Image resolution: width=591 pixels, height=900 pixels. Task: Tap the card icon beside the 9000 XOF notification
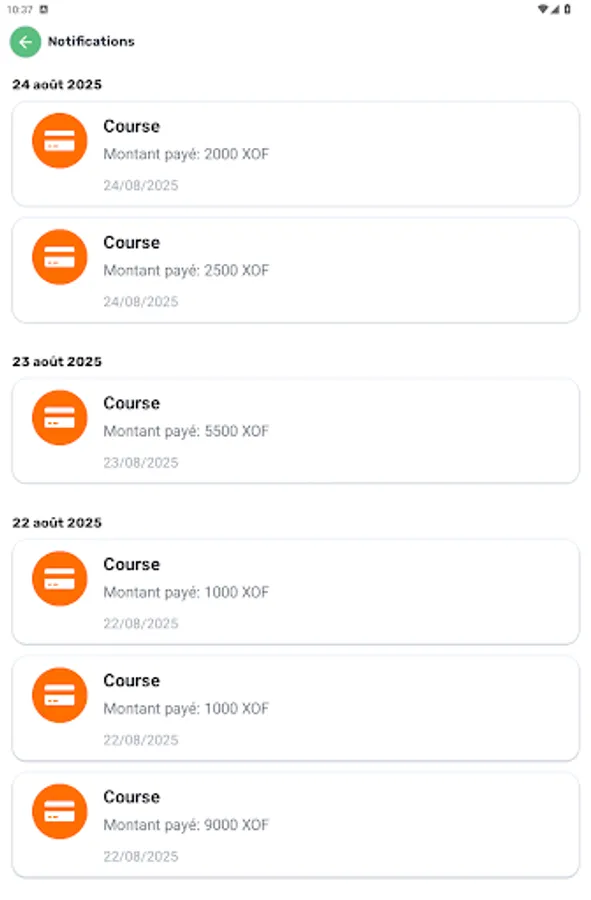(59, 812)
